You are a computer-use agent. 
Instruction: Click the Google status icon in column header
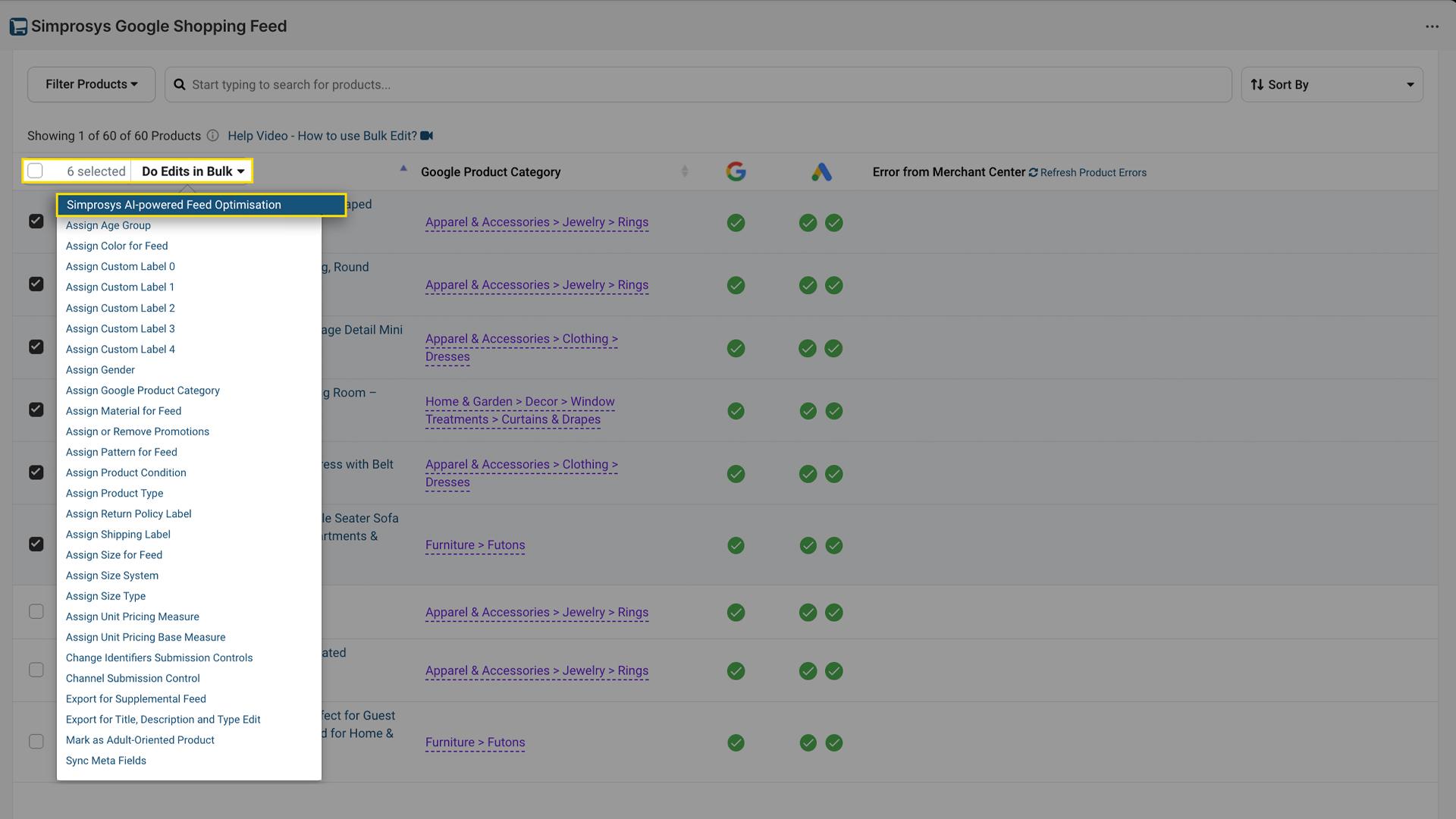point(736,171)
